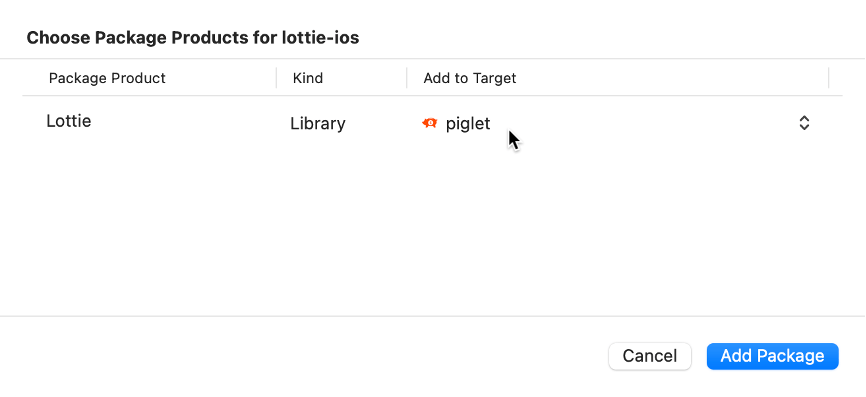The image size is (866, 397).
Task: Click divider right of Add to Target header
Action: coord(828,78)
